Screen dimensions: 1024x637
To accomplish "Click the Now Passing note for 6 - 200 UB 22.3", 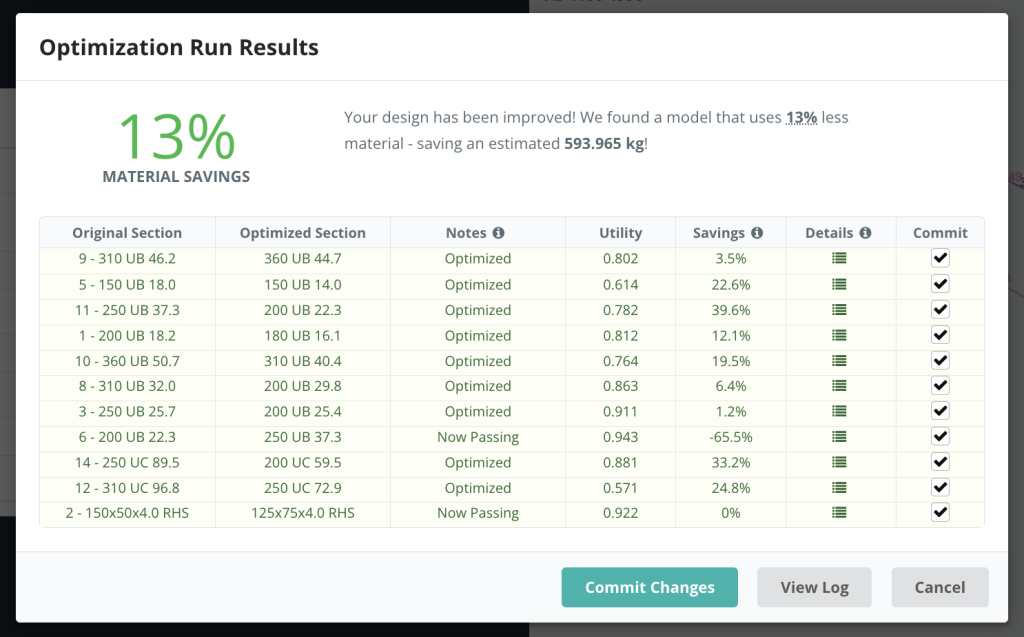I will click(x=478, y=436).
